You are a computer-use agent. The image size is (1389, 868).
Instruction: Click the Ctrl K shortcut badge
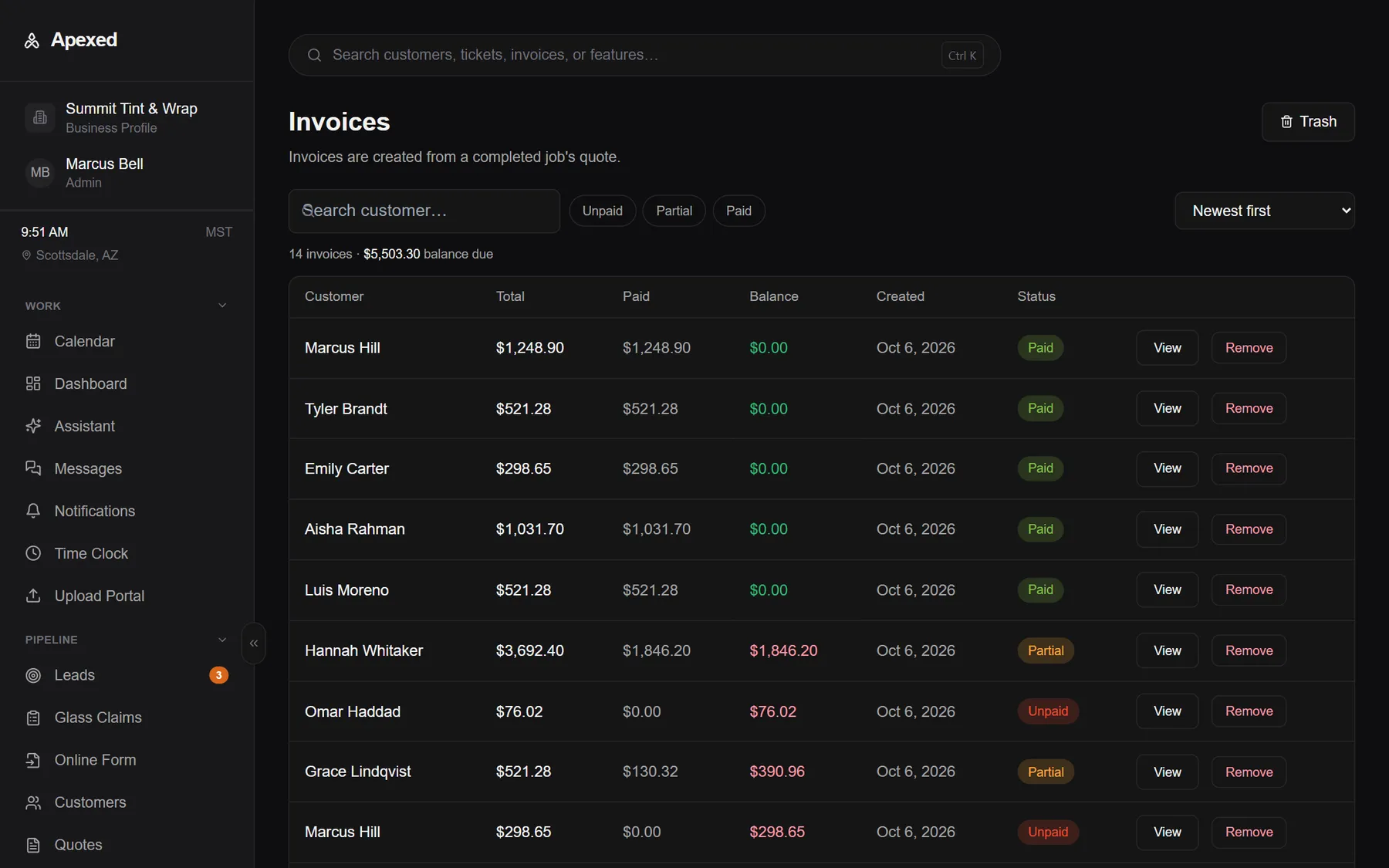point(962,56)
